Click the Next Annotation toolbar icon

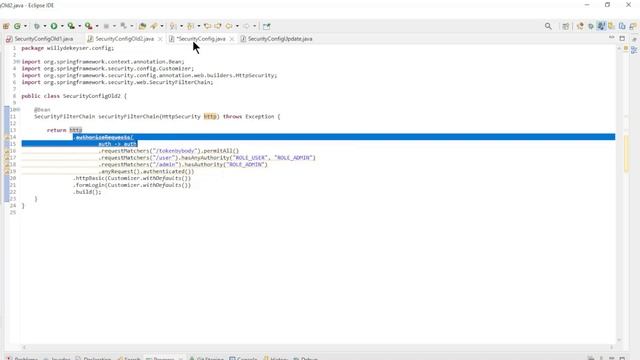point(173,26)
